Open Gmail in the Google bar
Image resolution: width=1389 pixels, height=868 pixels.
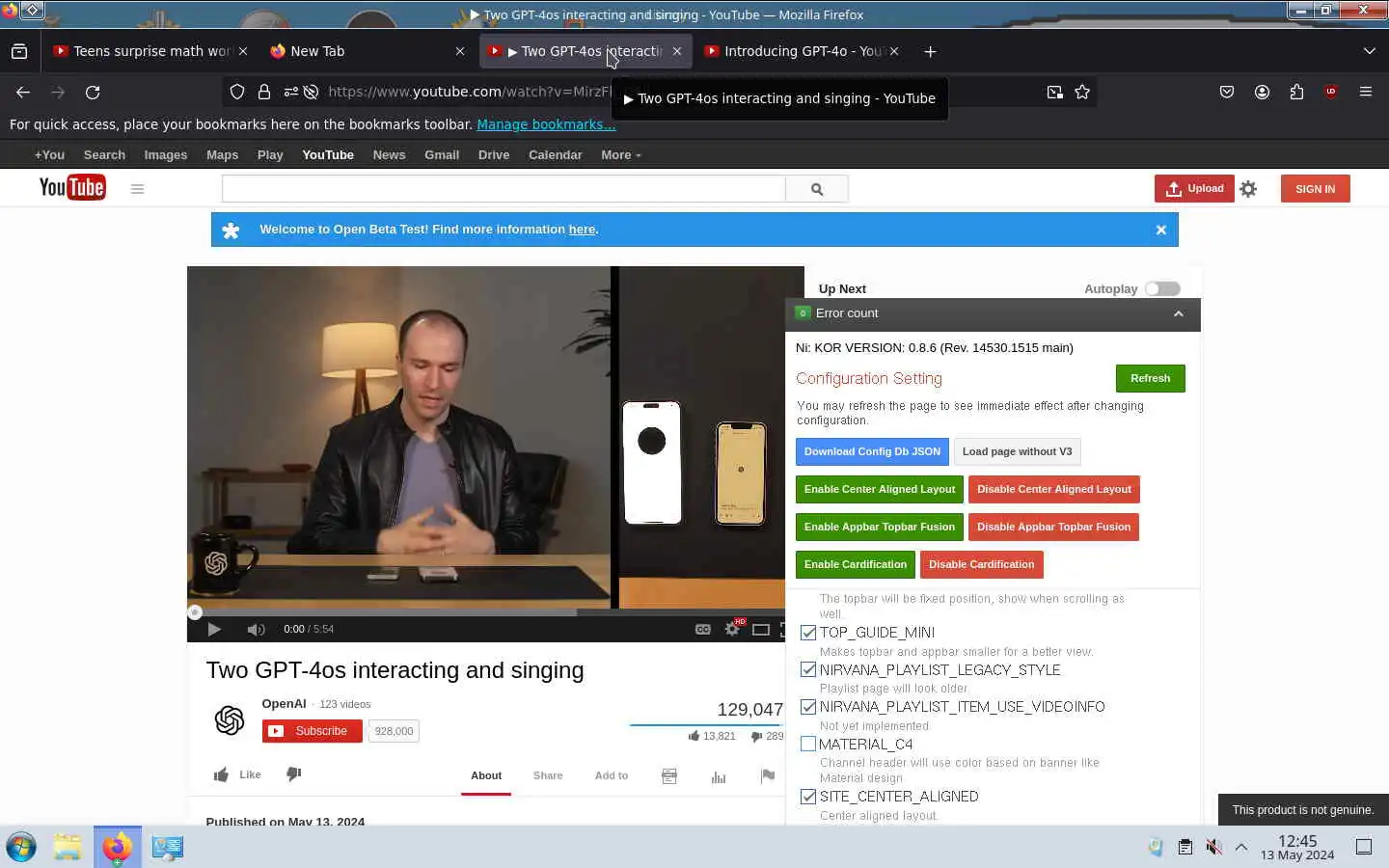[442, 154]
